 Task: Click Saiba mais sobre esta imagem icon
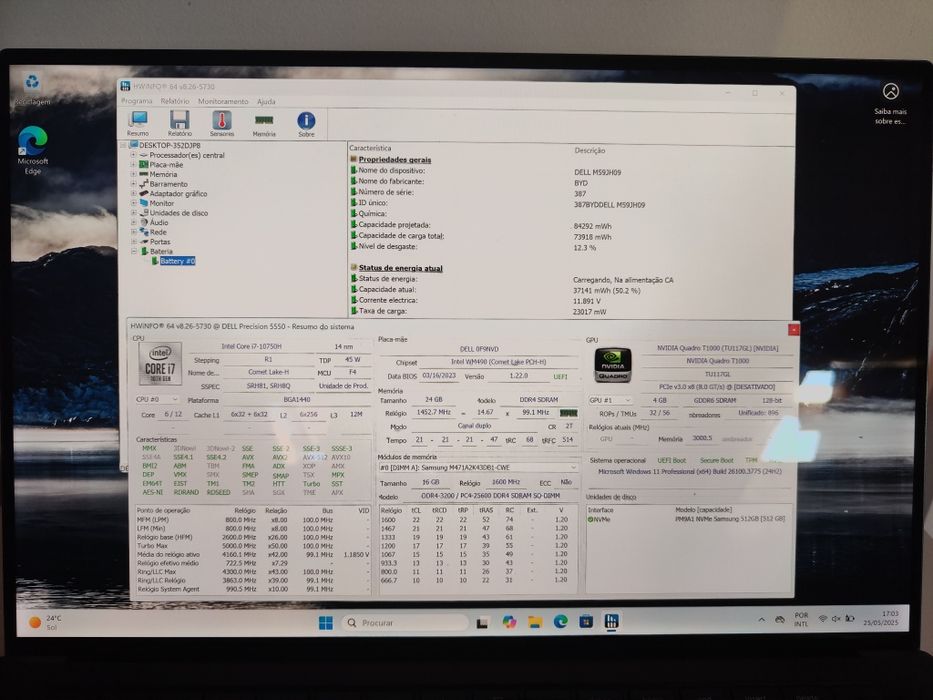890,102
